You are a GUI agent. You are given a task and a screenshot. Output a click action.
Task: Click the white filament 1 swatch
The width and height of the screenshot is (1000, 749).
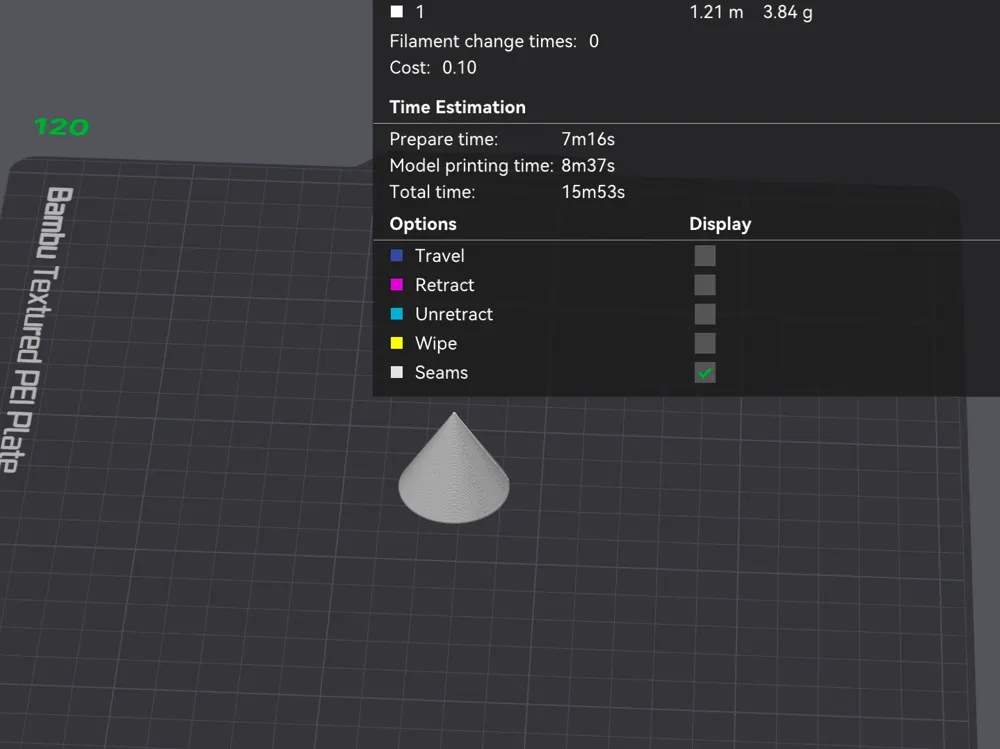[397, 11]
